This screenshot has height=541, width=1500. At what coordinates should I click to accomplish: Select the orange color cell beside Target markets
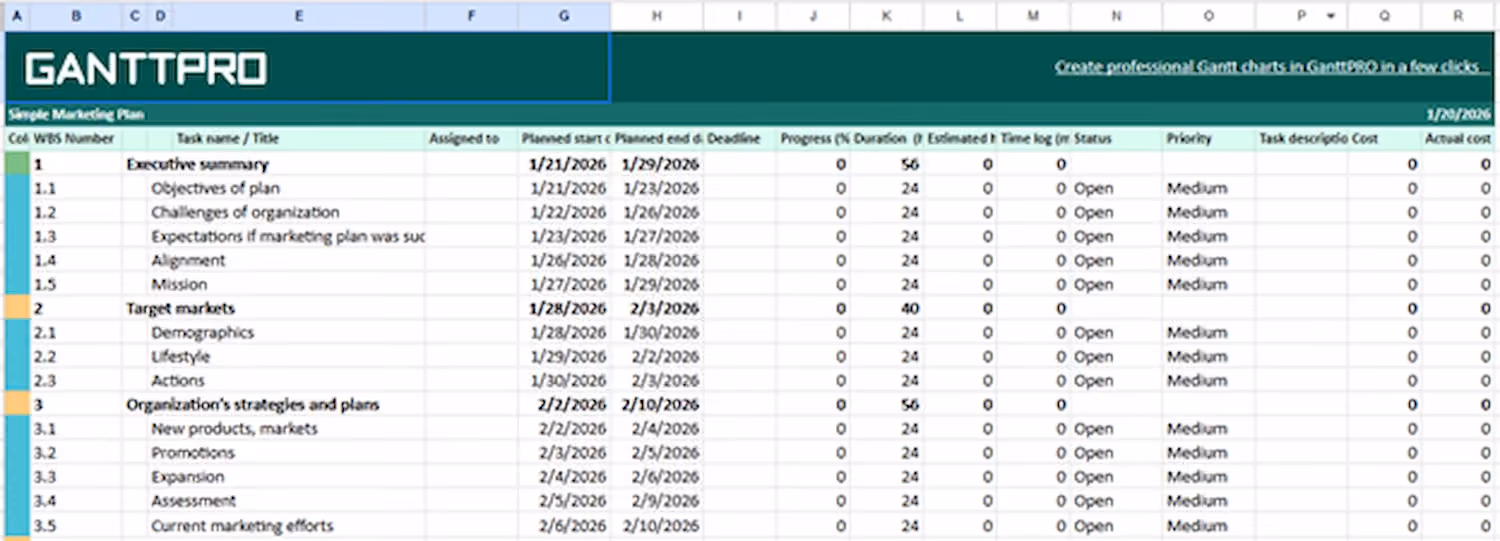click(x=17, y=308)
